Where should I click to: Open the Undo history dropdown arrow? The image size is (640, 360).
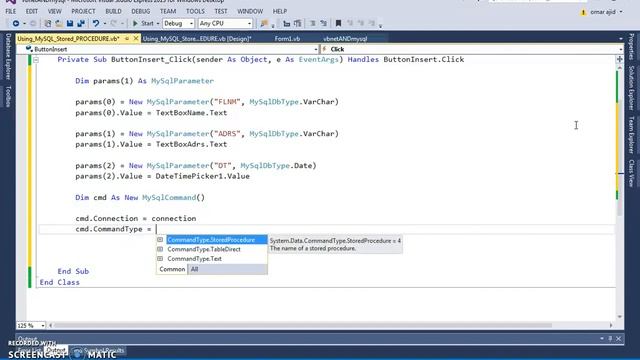pyautogui.click(x=104, y=24)
